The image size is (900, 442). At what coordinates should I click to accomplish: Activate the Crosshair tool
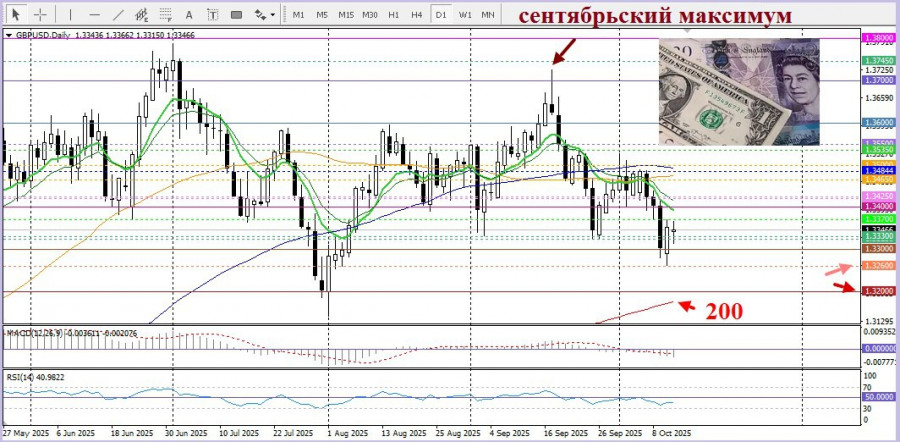[40, 14]
